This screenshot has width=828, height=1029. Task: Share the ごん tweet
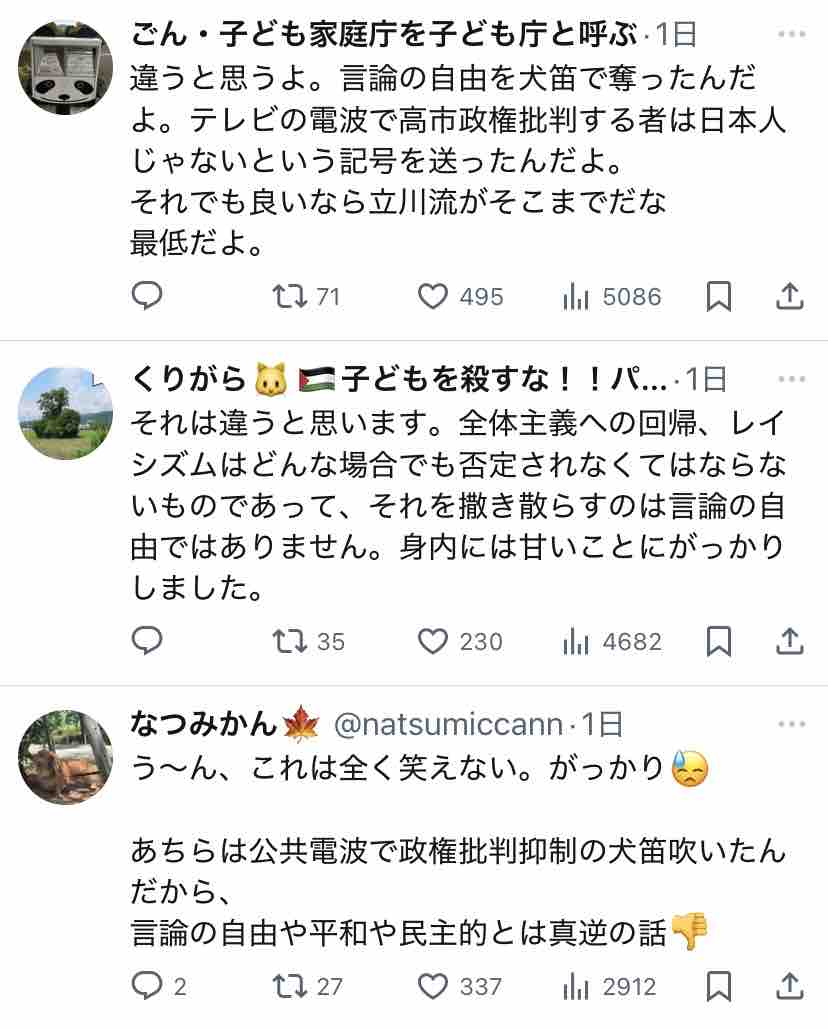coord(790,297)
